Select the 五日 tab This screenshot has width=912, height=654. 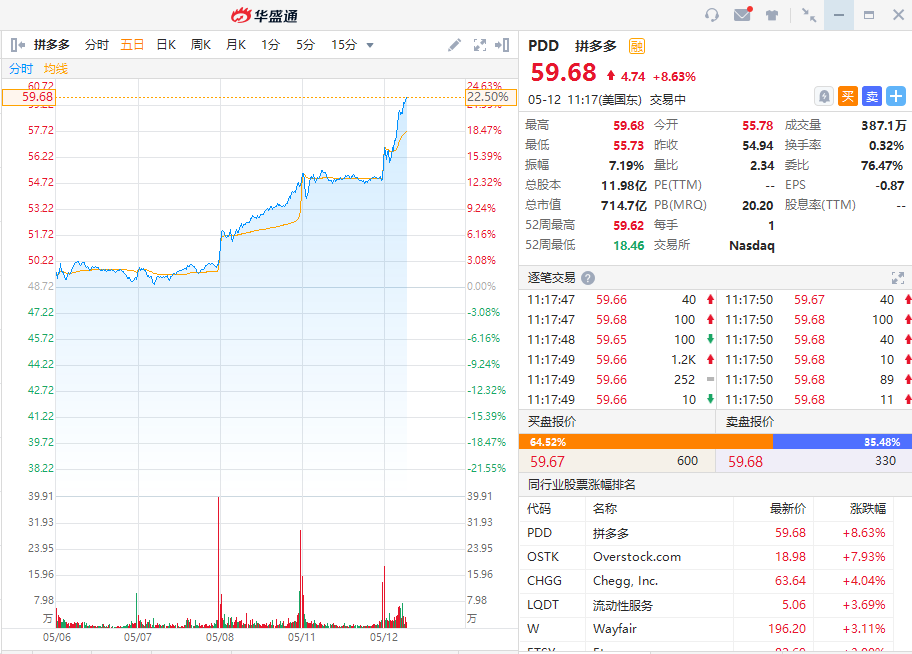click(x=132, y=45)
